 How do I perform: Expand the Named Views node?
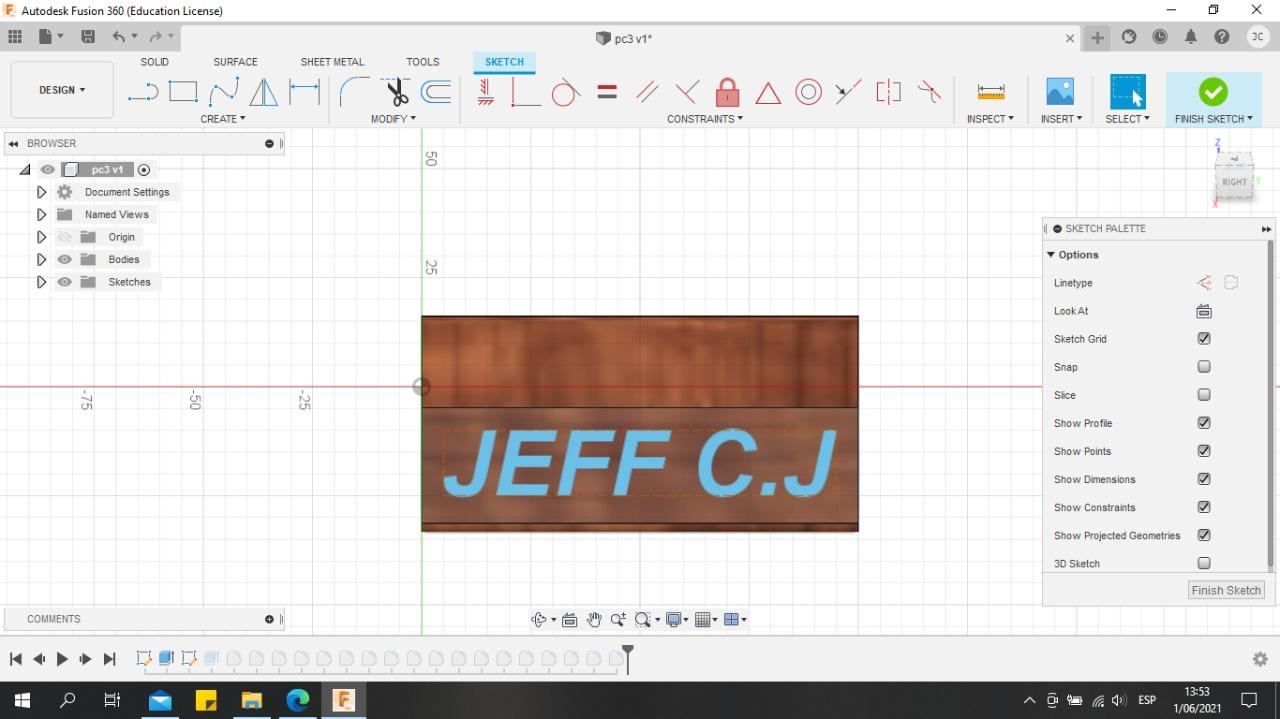coord(41,214)
